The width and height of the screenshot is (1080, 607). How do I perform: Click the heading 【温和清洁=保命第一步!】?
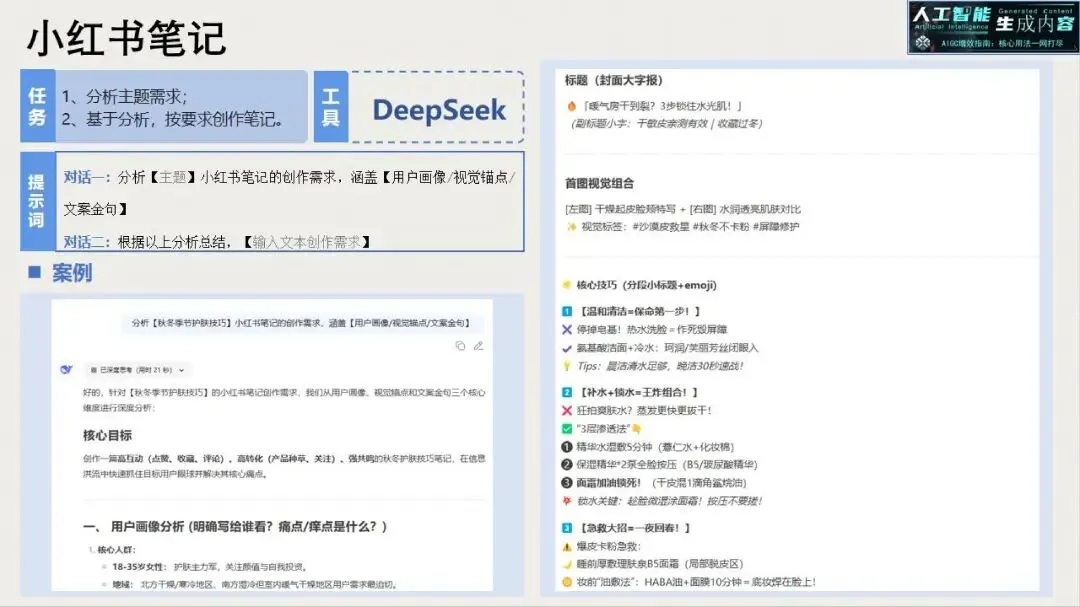[639, 311]
